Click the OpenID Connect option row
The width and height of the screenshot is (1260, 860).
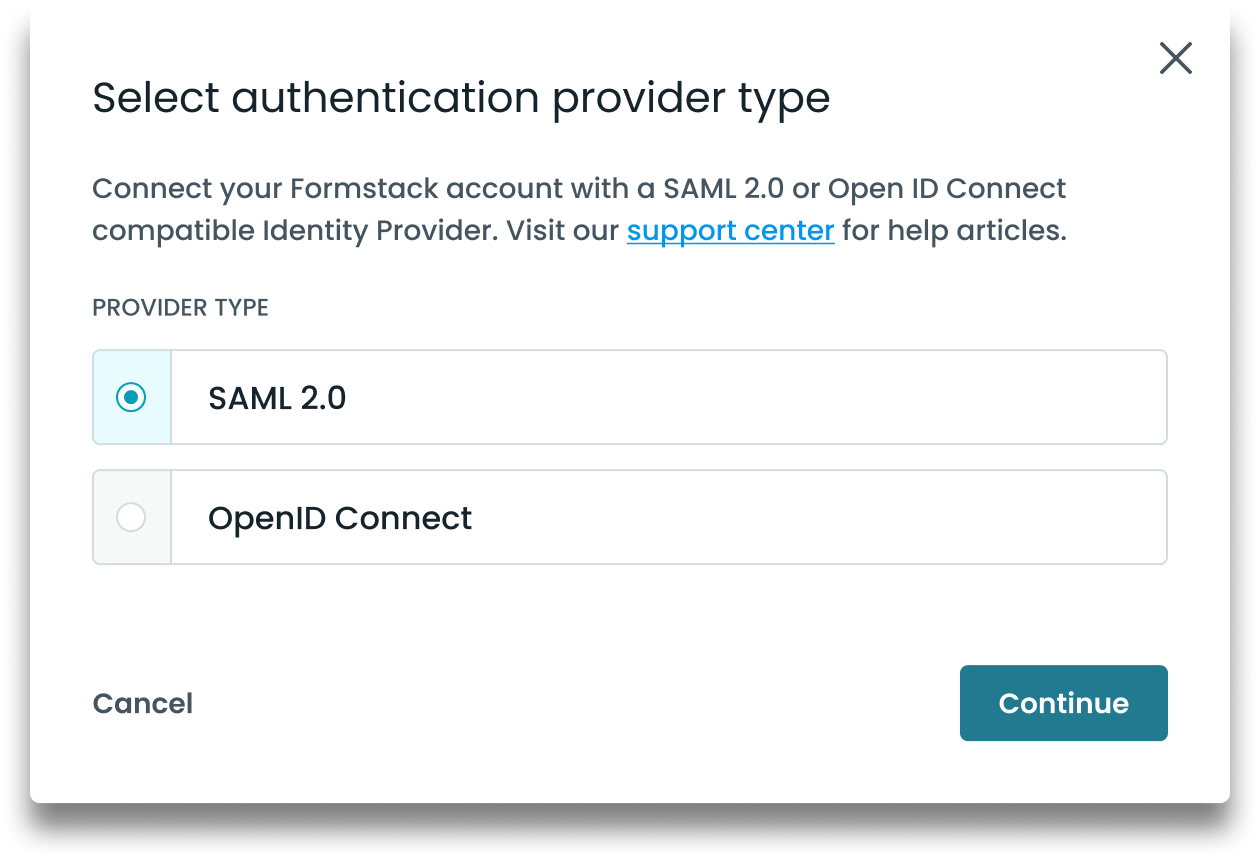[x=630, y=517]
